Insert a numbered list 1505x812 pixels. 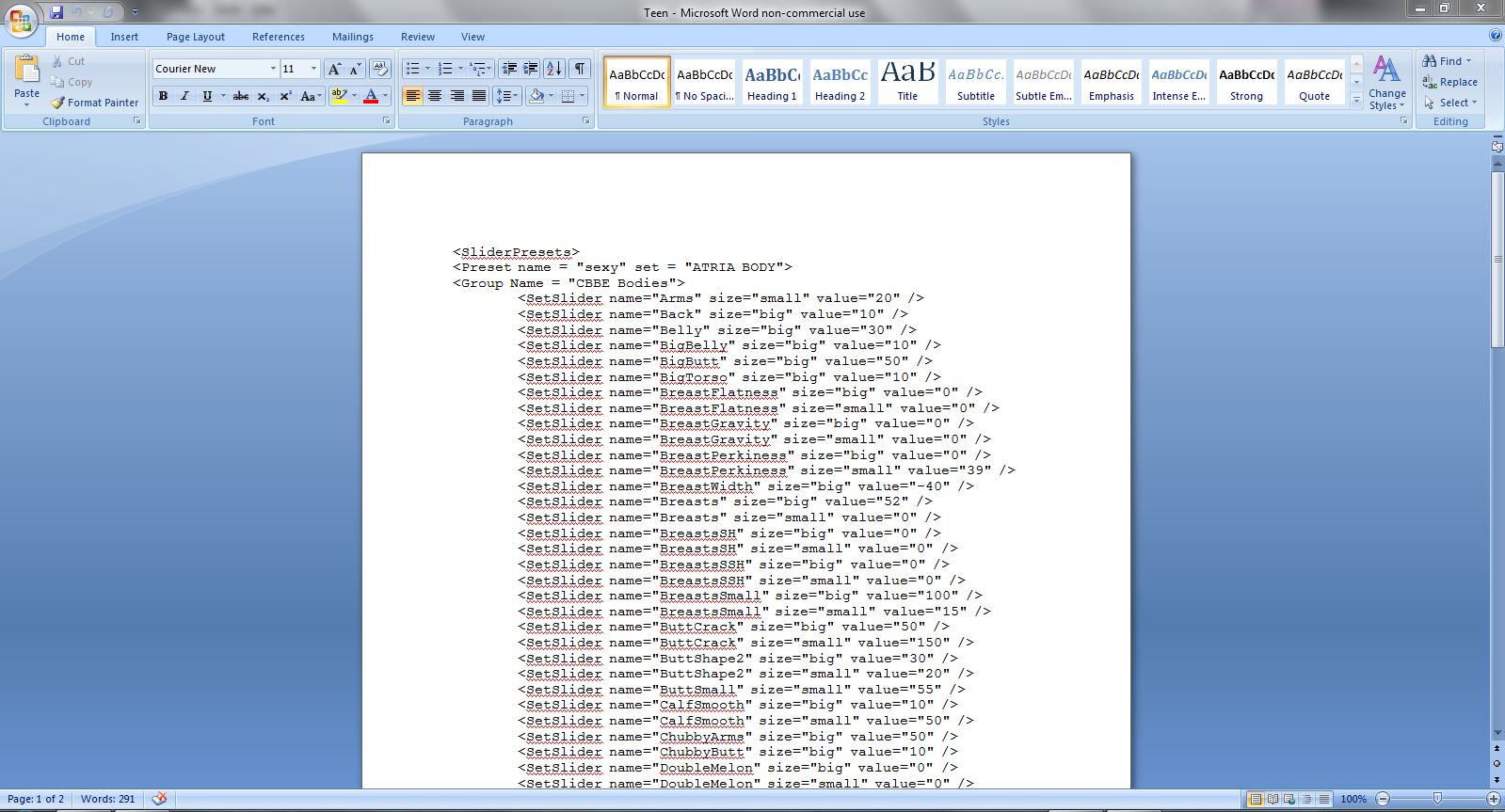(445, 69)
